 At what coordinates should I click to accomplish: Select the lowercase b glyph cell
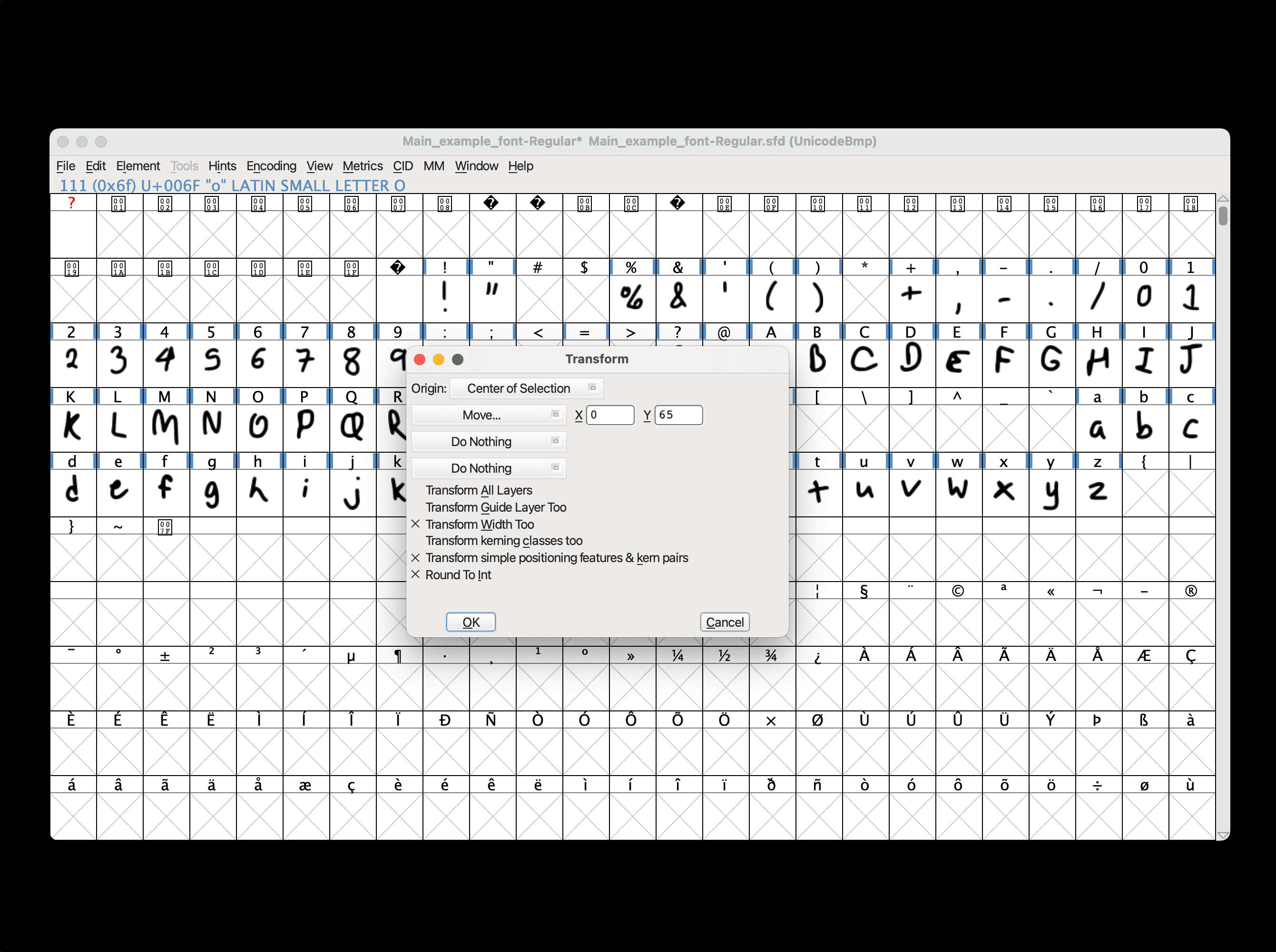click(x=1145, y=427)
